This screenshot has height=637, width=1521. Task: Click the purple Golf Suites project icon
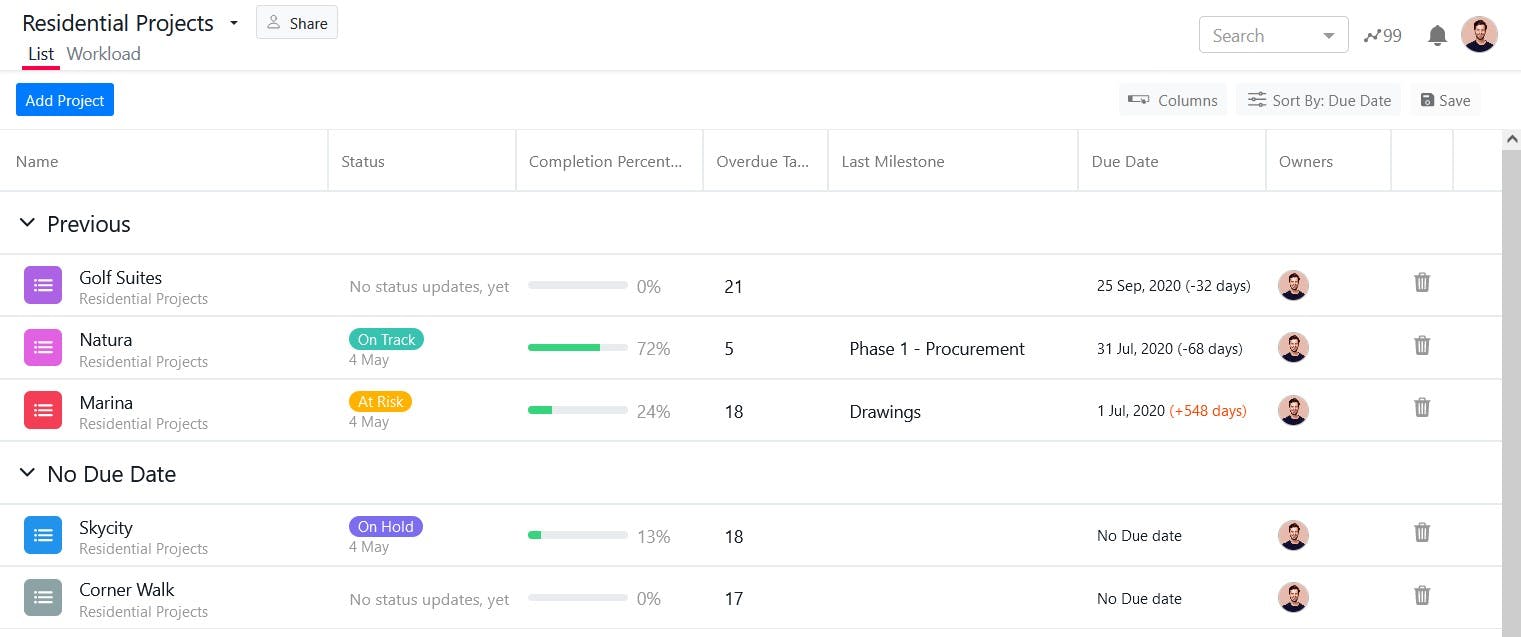(x=43, y=286)
